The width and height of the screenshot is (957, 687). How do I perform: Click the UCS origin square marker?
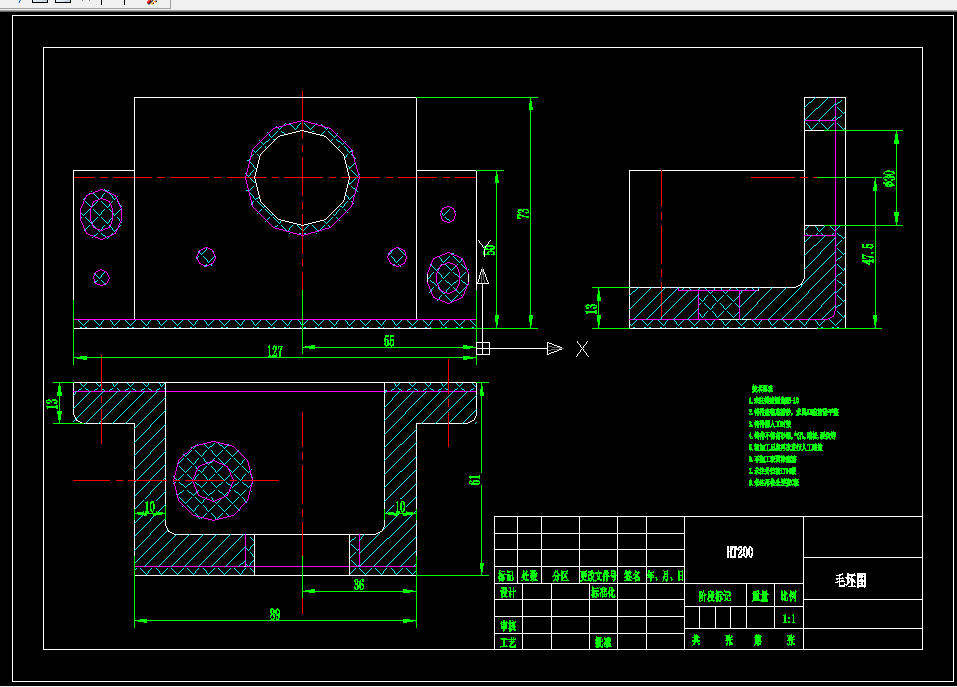click(x=483, y=348)
